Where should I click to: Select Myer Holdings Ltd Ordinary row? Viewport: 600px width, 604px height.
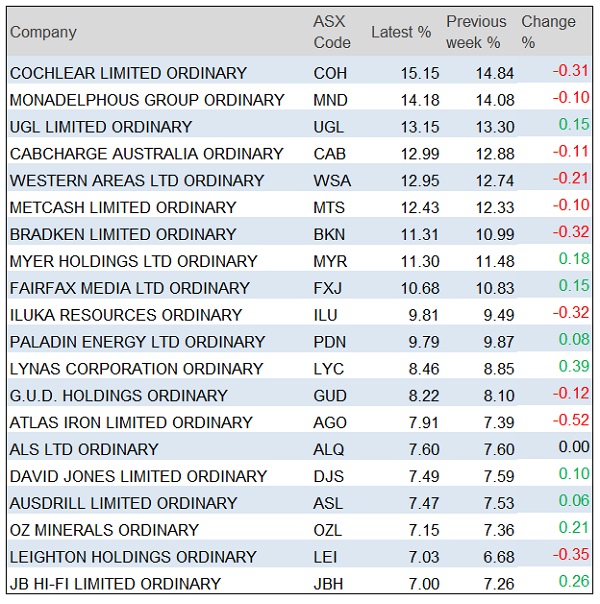click(133, 262)
